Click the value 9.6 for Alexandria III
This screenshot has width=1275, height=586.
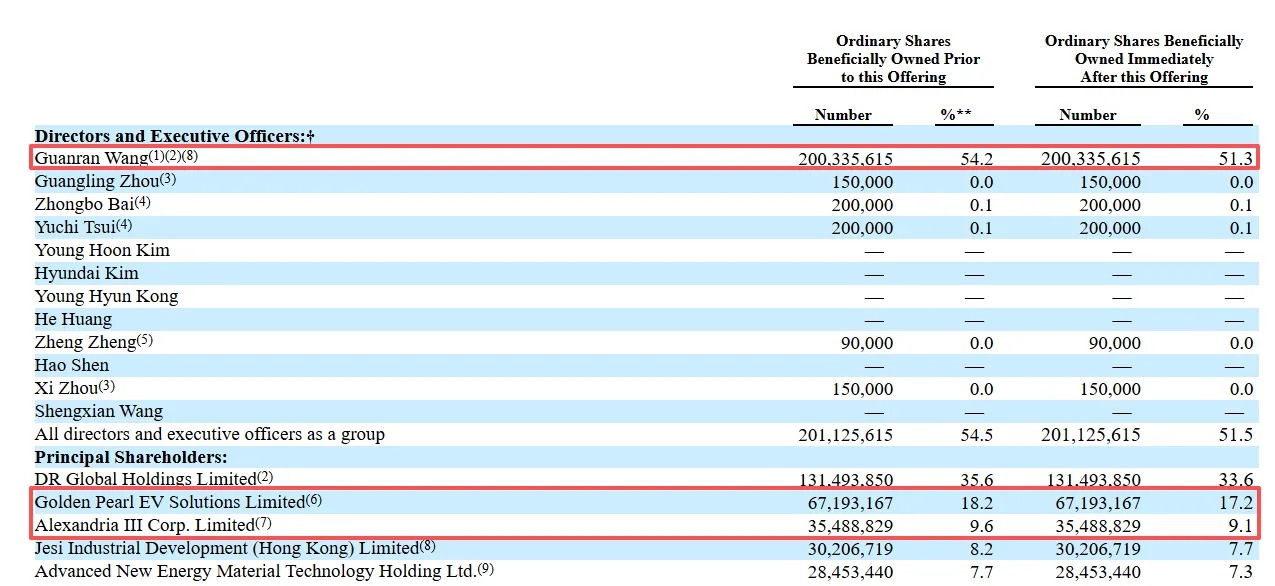click(982, 526)
